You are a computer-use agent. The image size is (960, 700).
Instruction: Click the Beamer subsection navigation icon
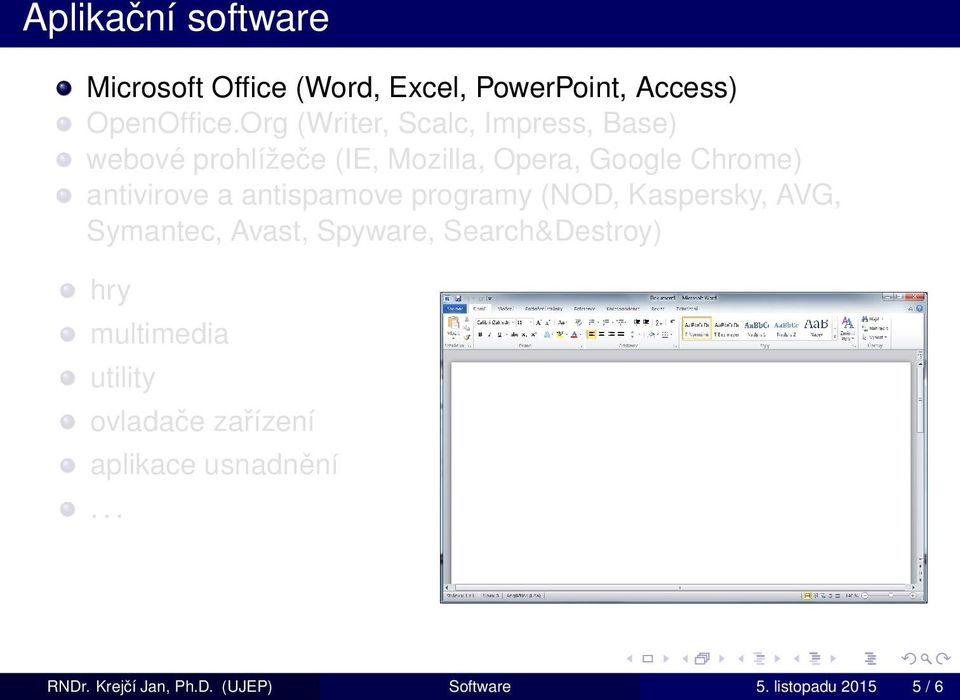click(759, 659)
